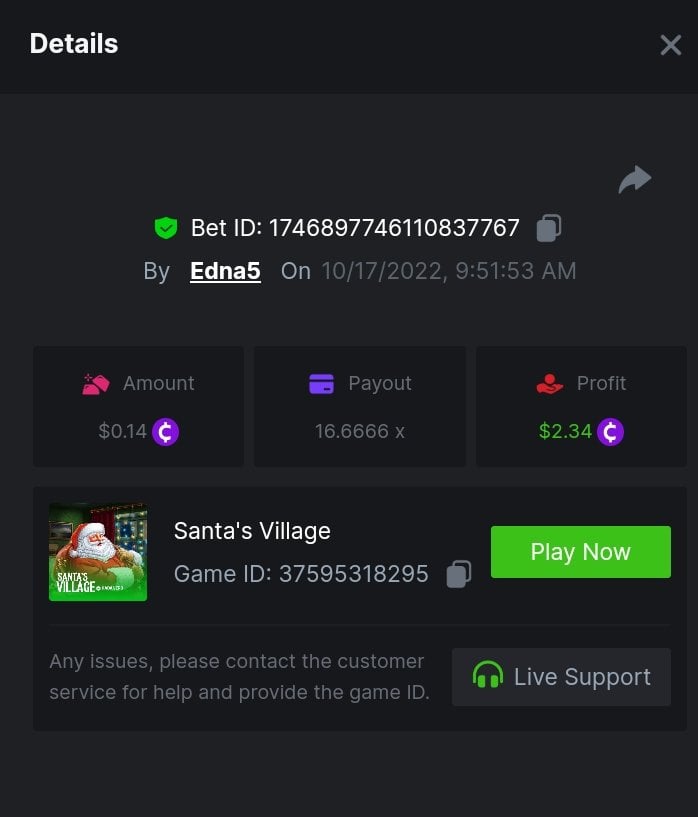Click the red Profit hand icon

click(x=550, y=384)
